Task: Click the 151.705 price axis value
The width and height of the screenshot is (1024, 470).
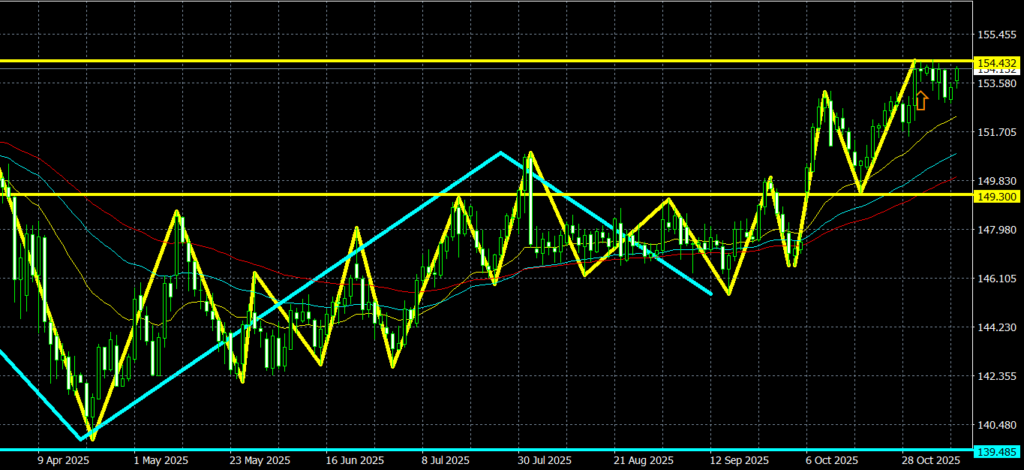Action: [x=998, y=132]
